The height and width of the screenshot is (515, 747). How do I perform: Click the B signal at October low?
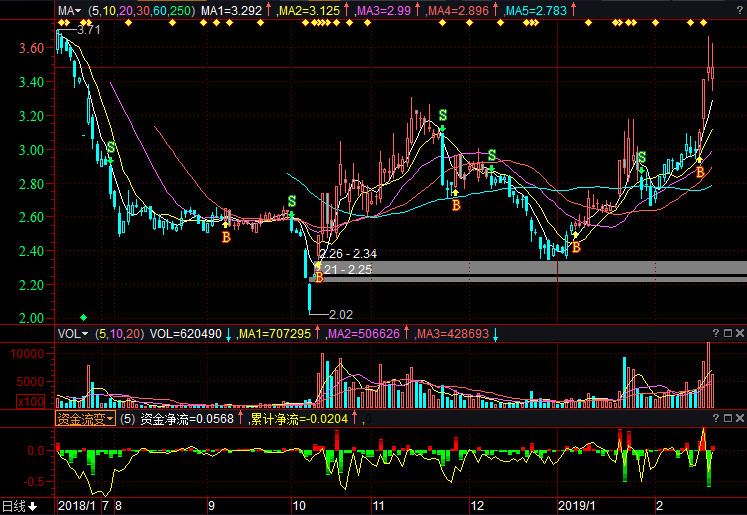[319, 276]
